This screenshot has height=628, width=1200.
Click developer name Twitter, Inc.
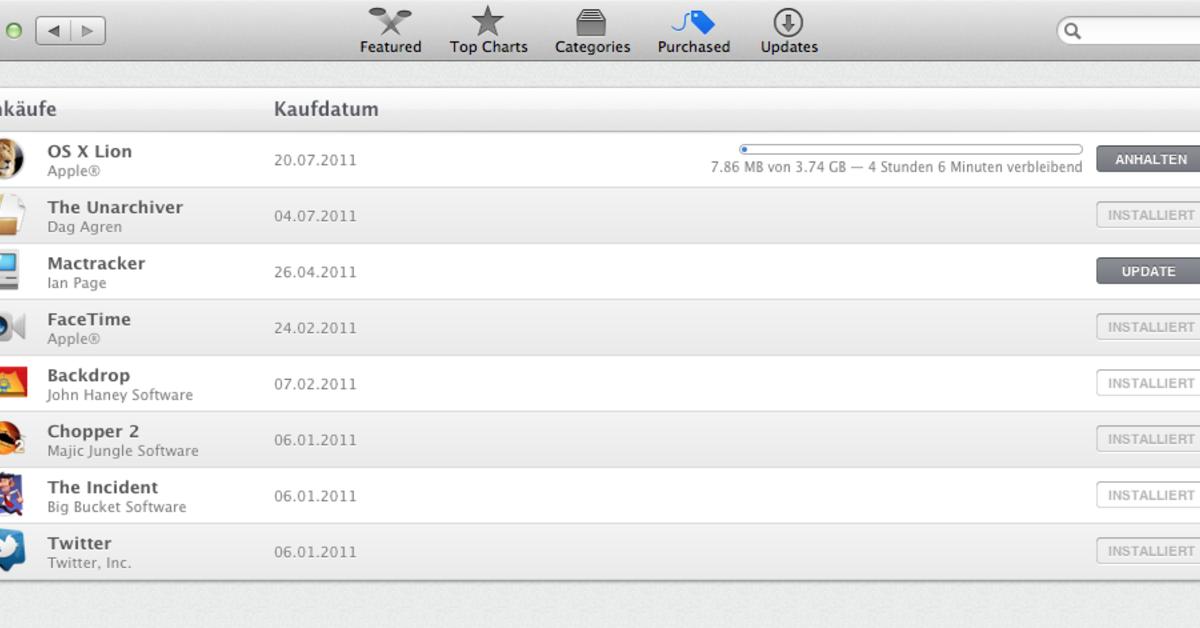click(x=89, y=563)
